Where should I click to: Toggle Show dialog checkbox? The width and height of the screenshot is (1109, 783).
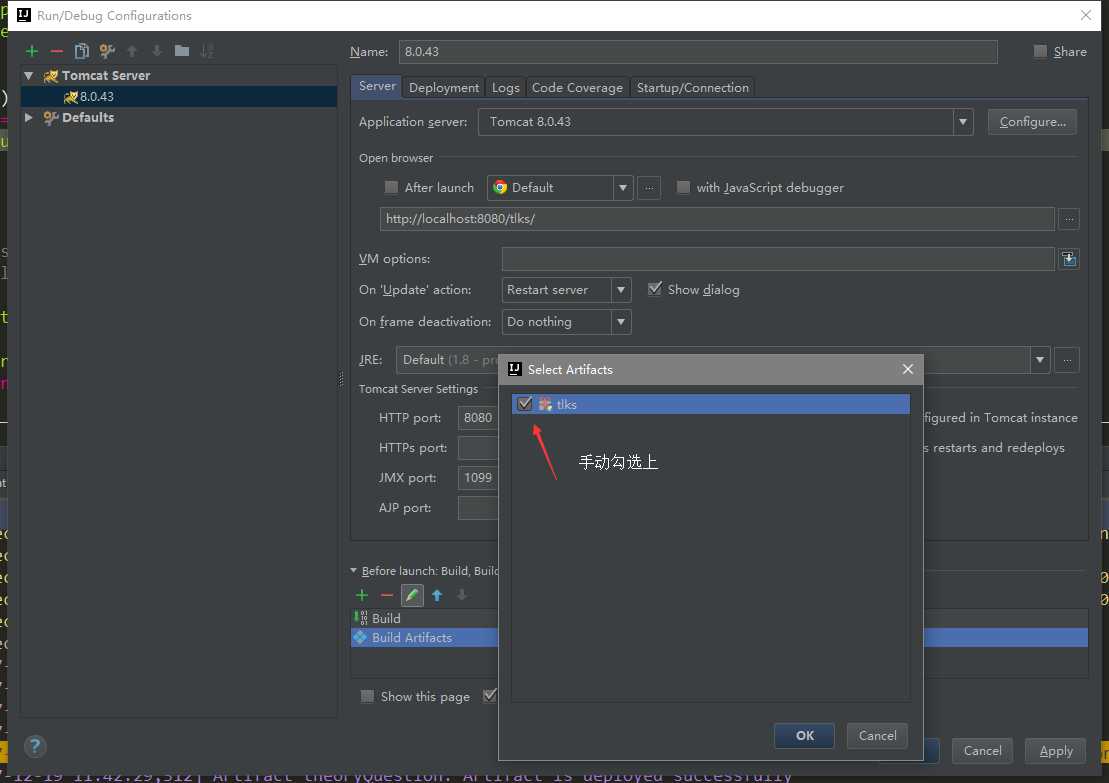(x=655, y=289)
